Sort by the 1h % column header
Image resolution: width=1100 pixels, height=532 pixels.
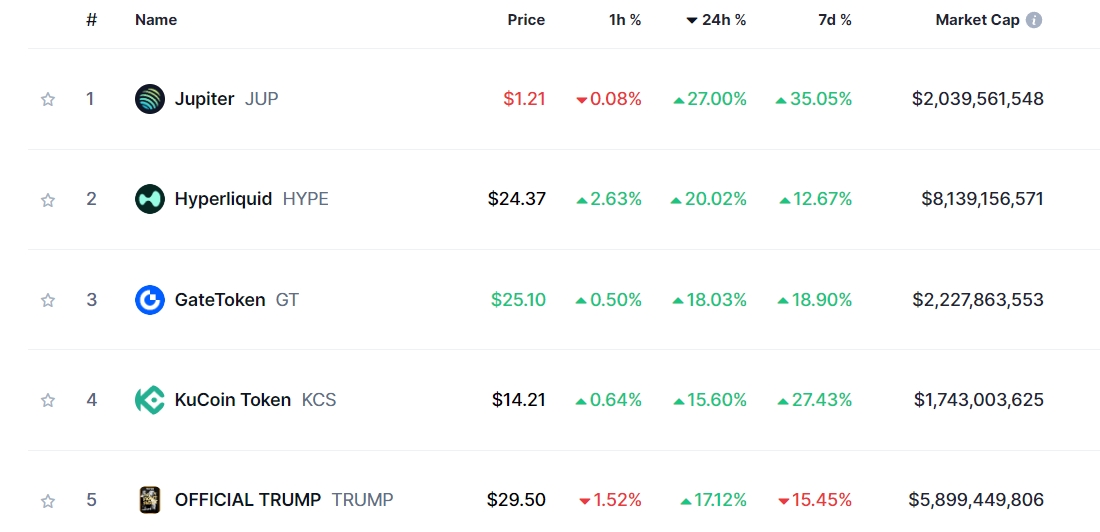624,20
